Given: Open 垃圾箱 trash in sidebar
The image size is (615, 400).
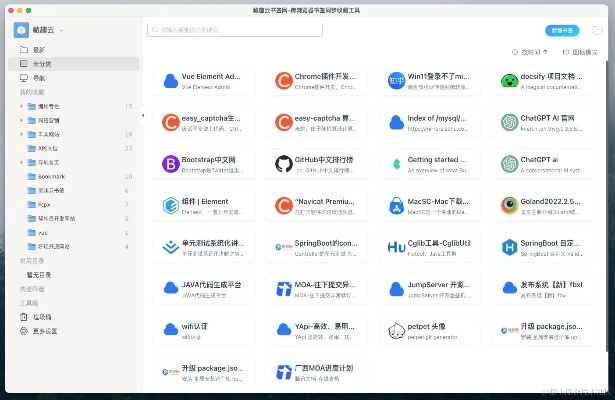Looking at the screenshot, I should tap(41, 317).
